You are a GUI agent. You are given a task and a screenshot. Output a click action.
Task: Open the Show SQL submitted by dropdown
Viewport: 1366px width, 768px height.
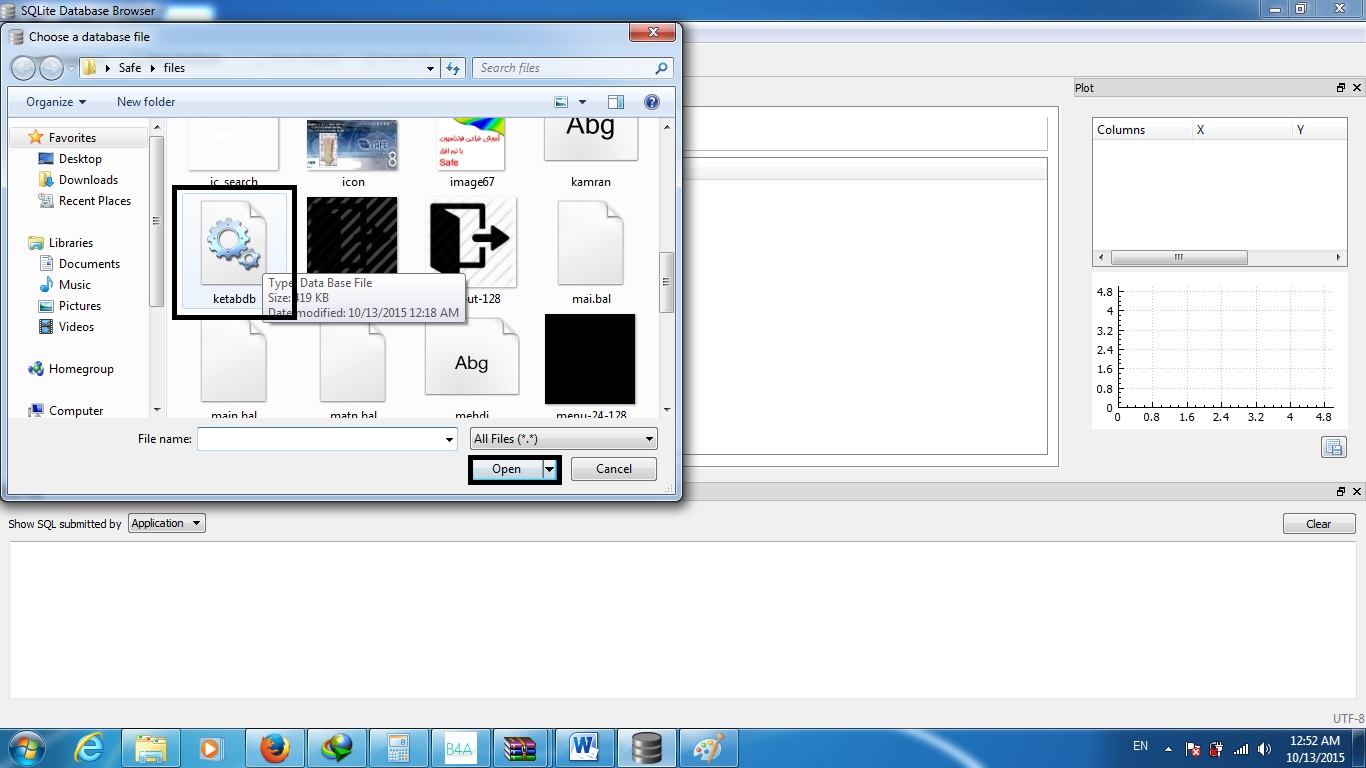(167, 523)
